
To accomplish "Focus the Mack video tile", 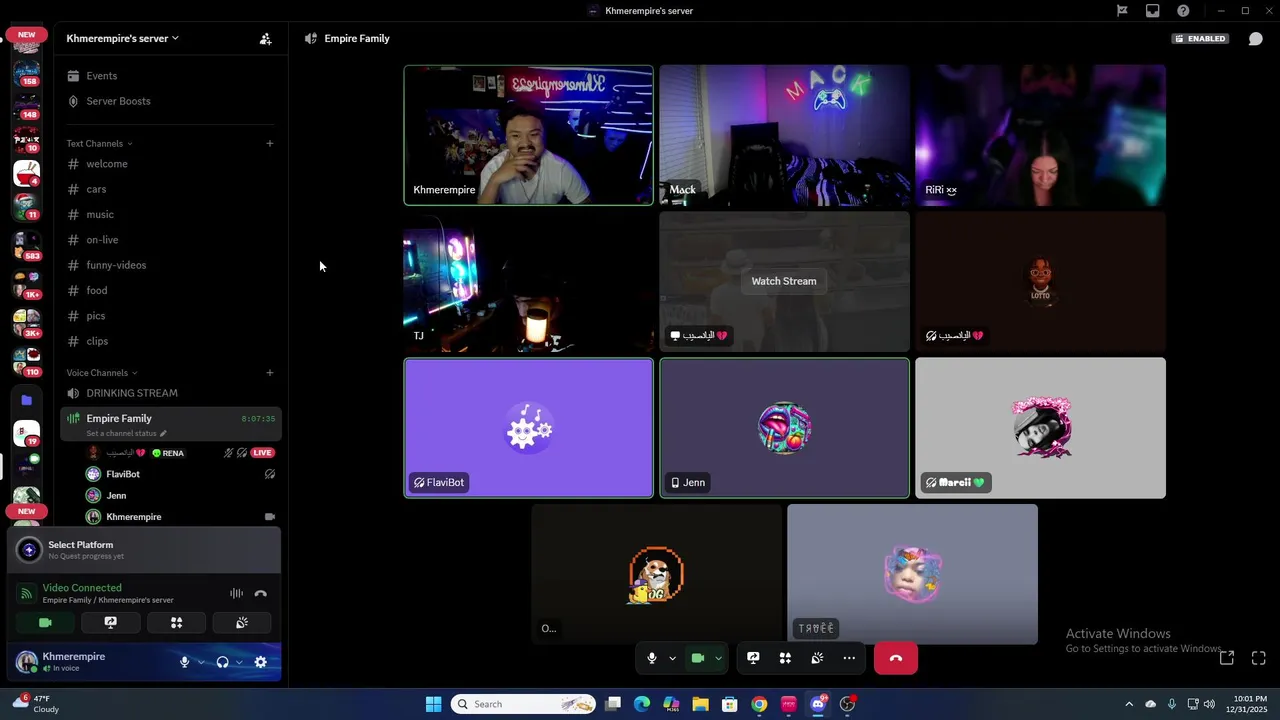I will click(x=784, y=135).
